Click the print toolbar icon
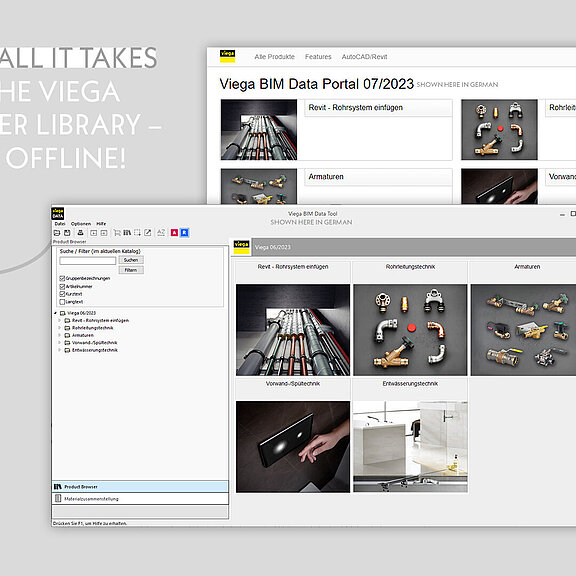 (80, 233)
